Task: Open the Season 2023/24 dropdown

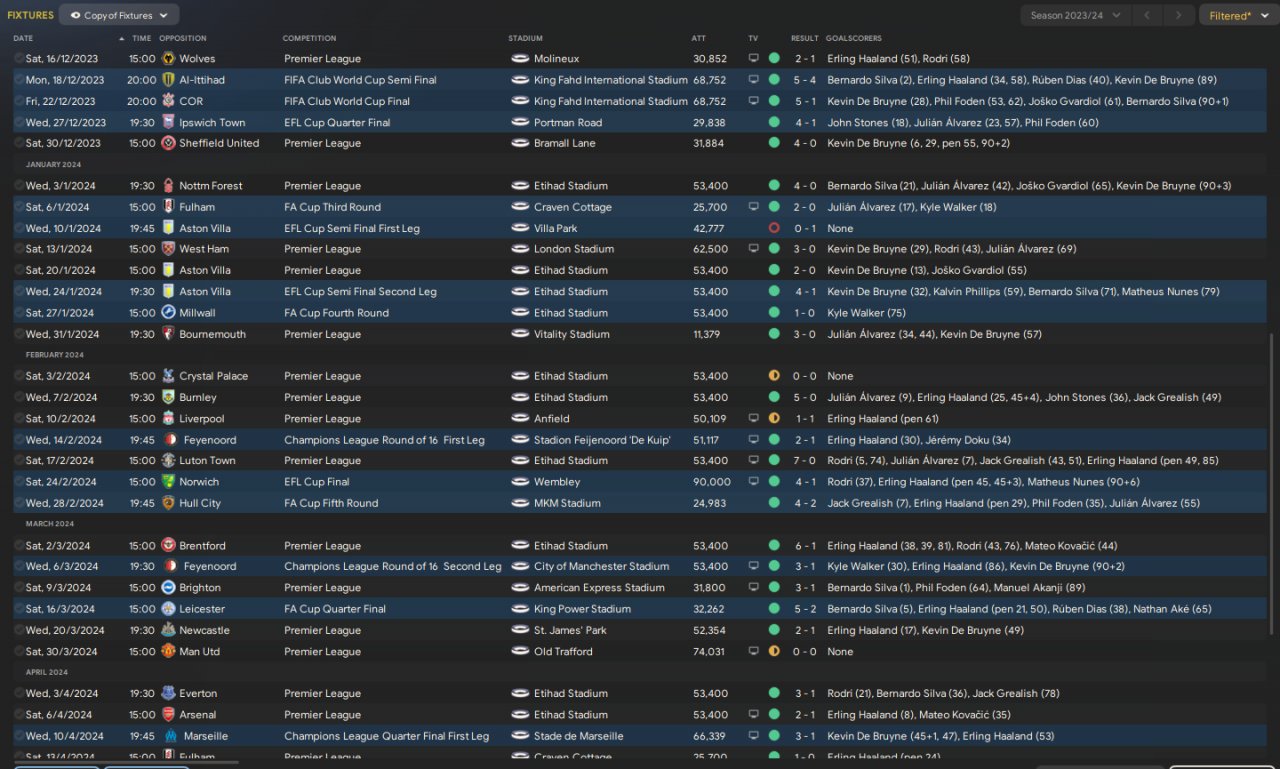Action: pyautogui.click(x=1076, y=15)
